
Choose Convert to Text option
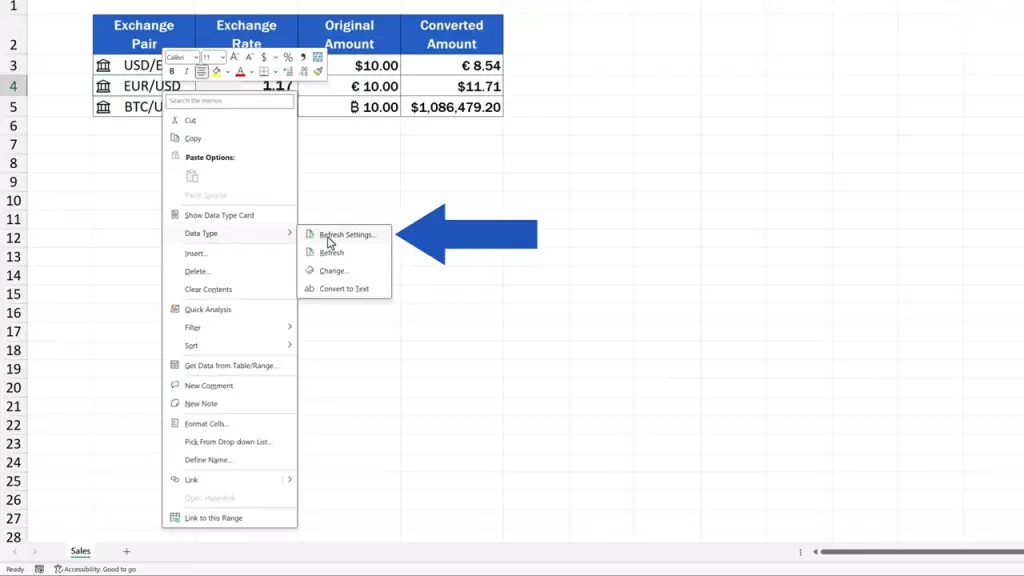pos(344,289)
